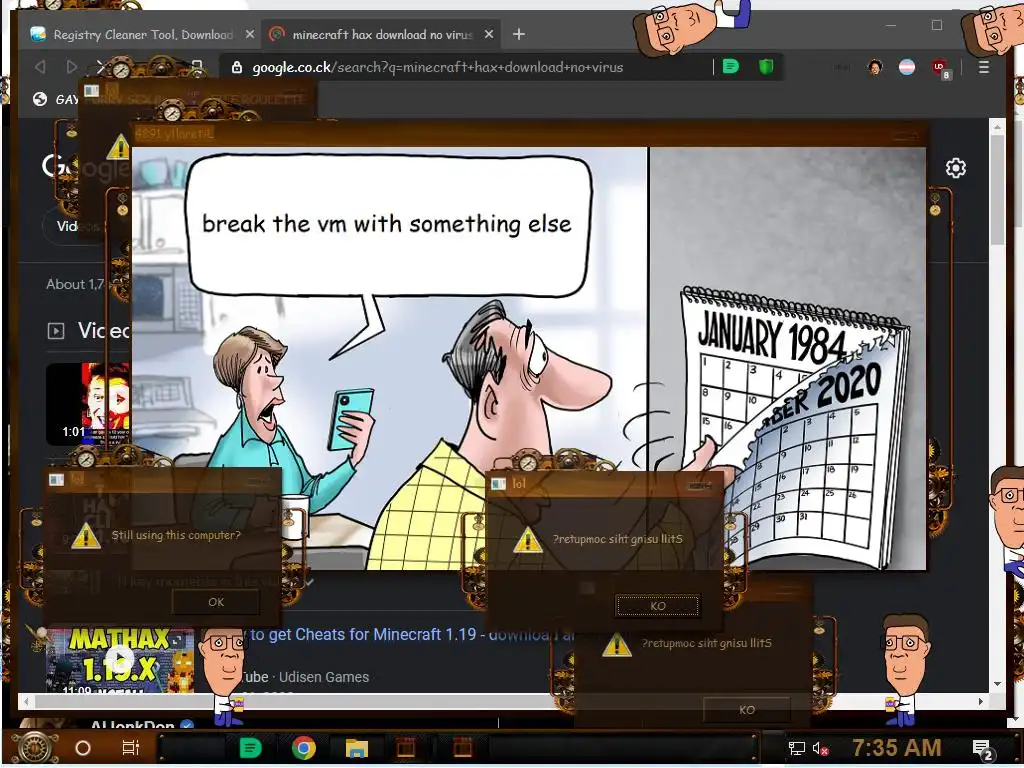Click the pink and blue striped extension icon
The width and height of the screenshot is (1024, 768).
(x=907, y=67)
